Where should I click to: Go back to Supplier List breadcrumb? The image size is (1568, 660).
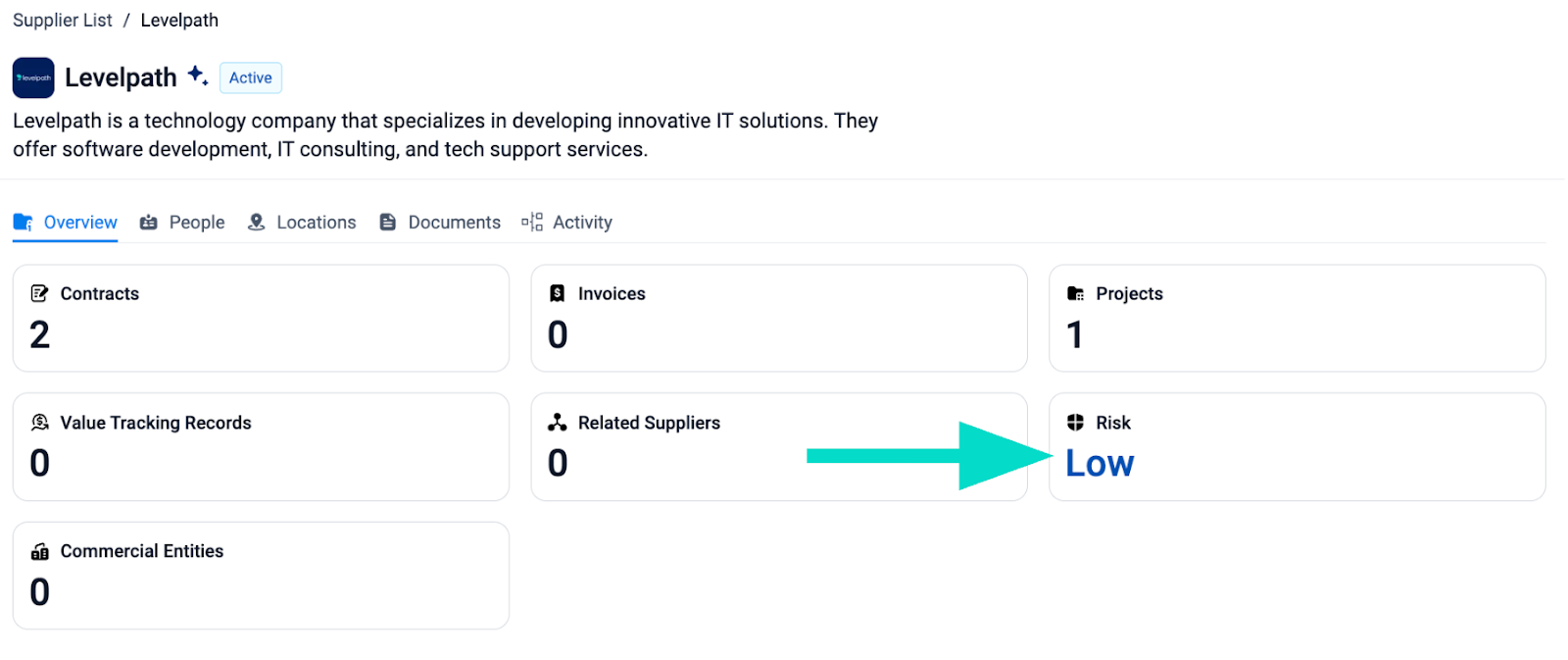tap(62, 21)
